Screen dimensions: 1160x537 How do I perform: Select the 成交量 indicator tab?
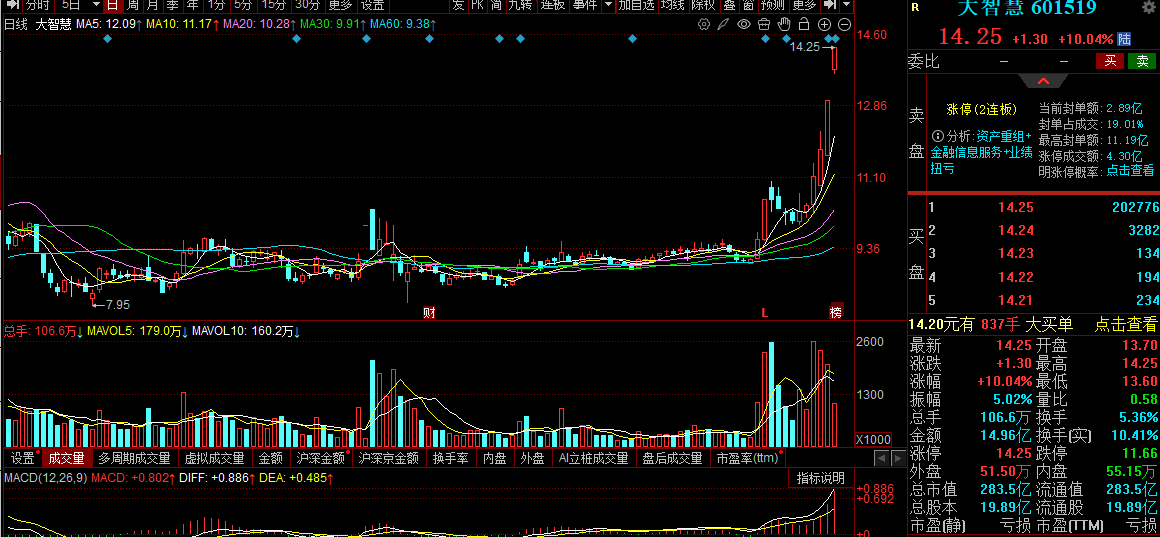pos(67,458)
